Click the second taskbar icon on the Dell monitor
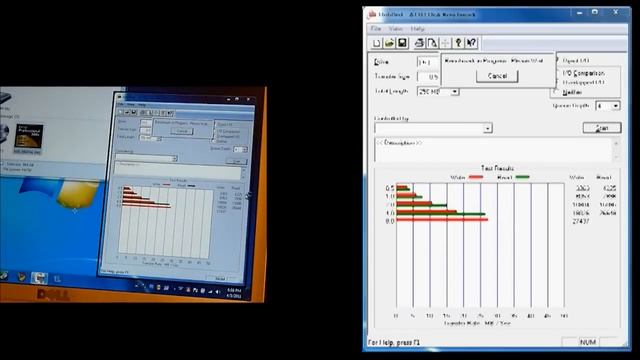This screenshot has height=360, width=640. pyautogui.click(x=21, y=277)
